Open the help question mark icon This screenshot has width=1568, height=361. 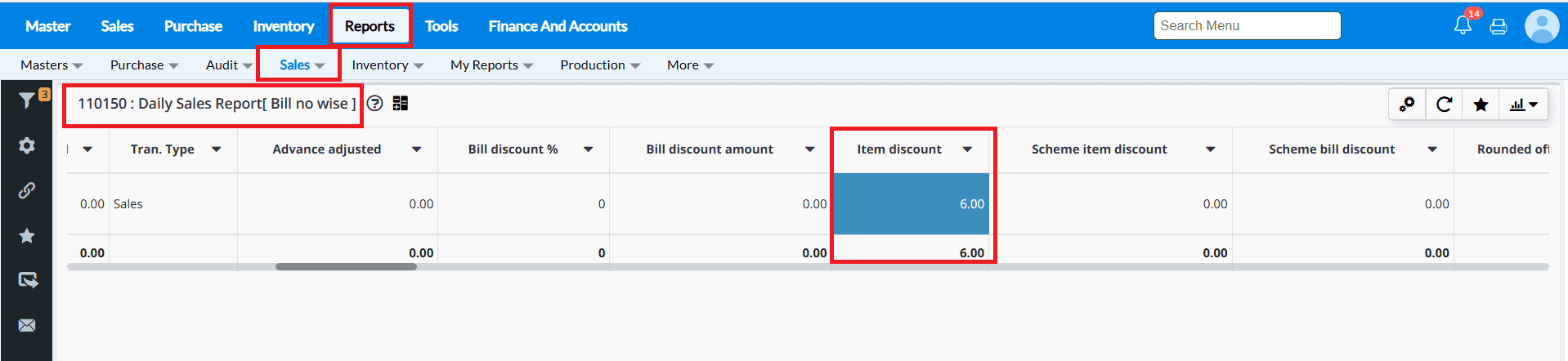tap(374, 104)
